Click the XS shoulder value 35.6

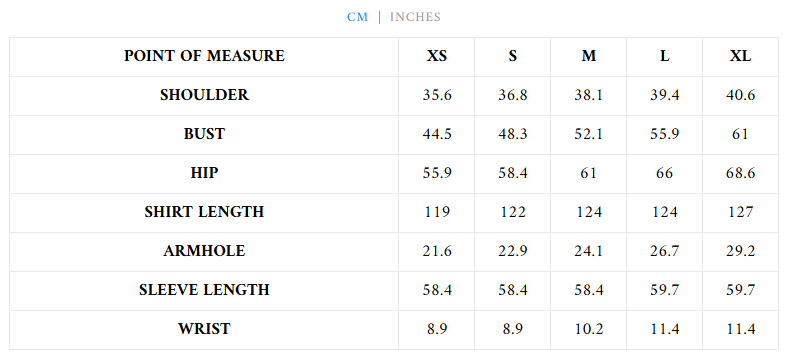(437, 95)
